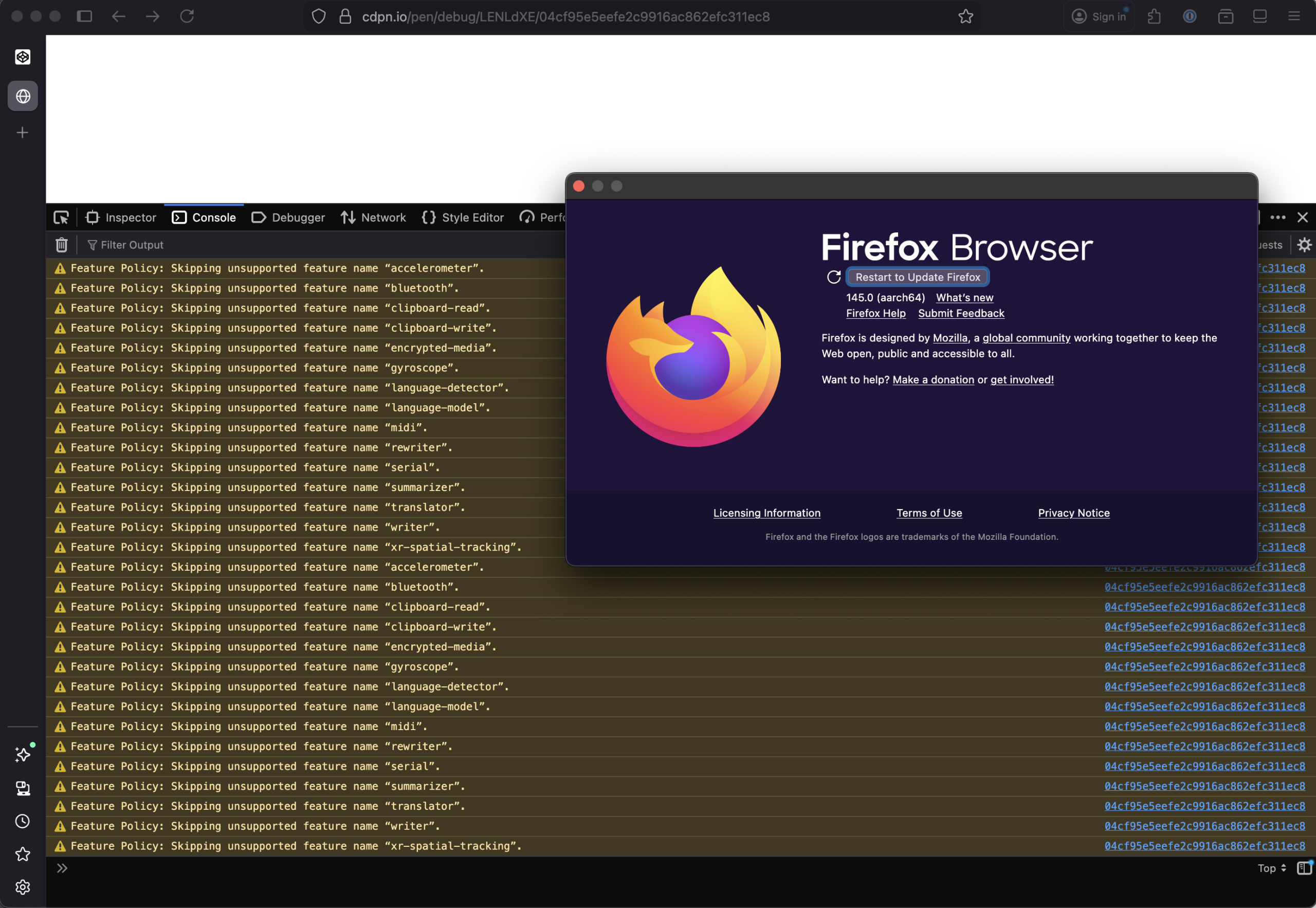Screen dimensions: 1316x908
Task: Open DevTools three-dot customize menu
Action: click(x=1277, y=217)
